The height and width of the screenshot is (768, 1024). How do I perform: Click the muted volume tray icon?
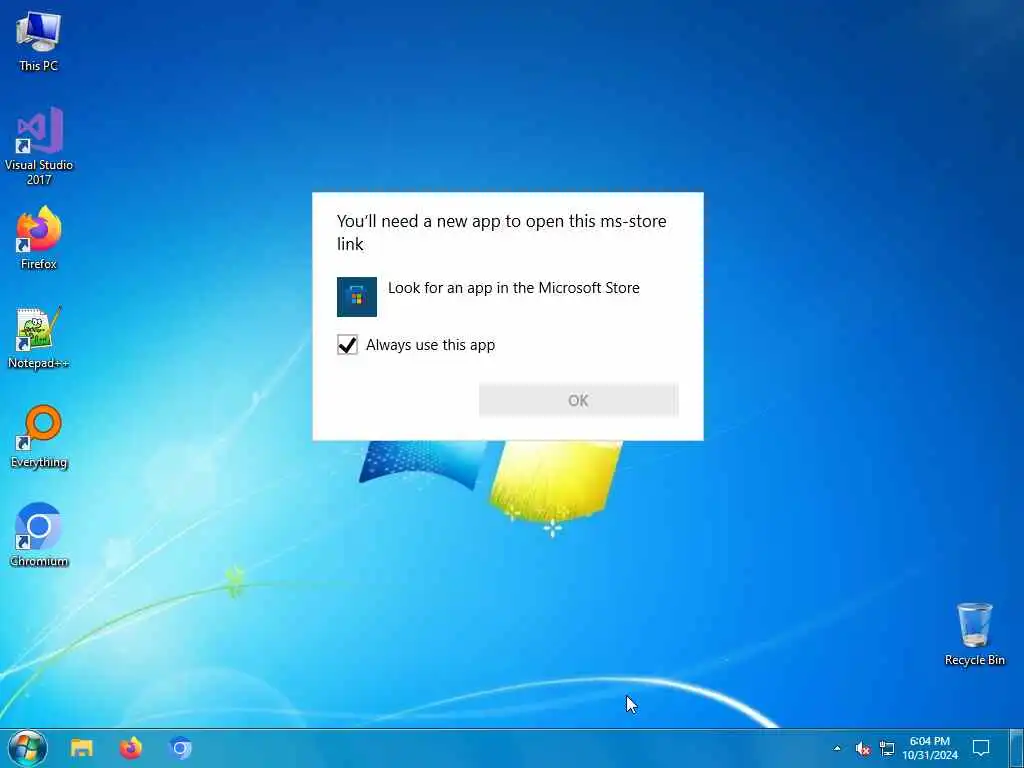click(863, 748)
